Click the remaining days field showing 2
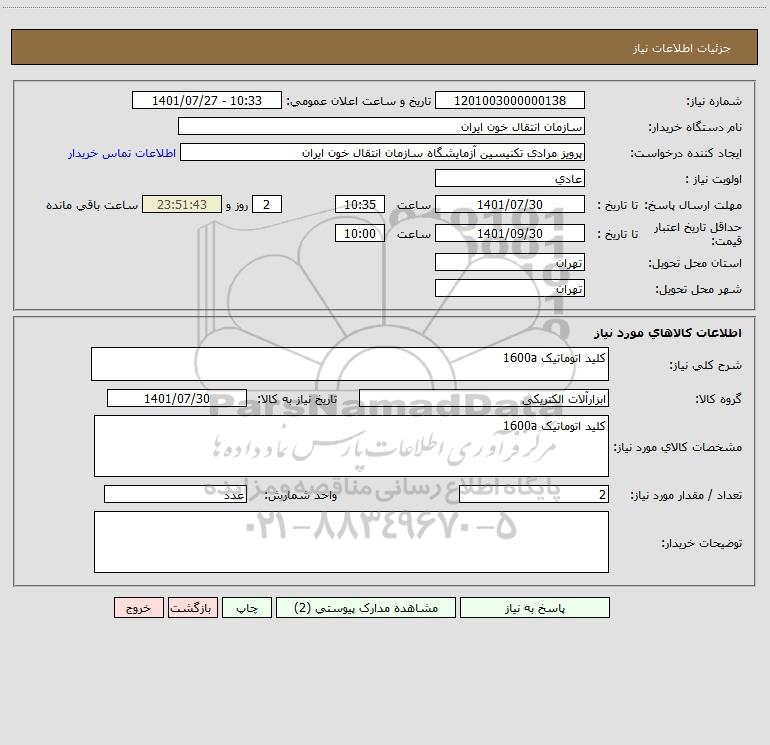This screenshot has width=770, height=745. (x=267, y=204)
